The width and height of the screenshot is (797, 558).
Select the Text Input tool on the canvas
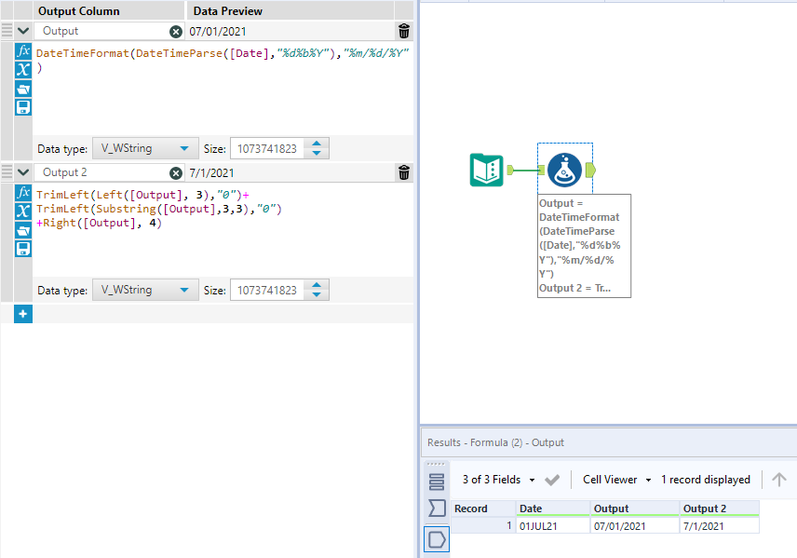(486, 170)
